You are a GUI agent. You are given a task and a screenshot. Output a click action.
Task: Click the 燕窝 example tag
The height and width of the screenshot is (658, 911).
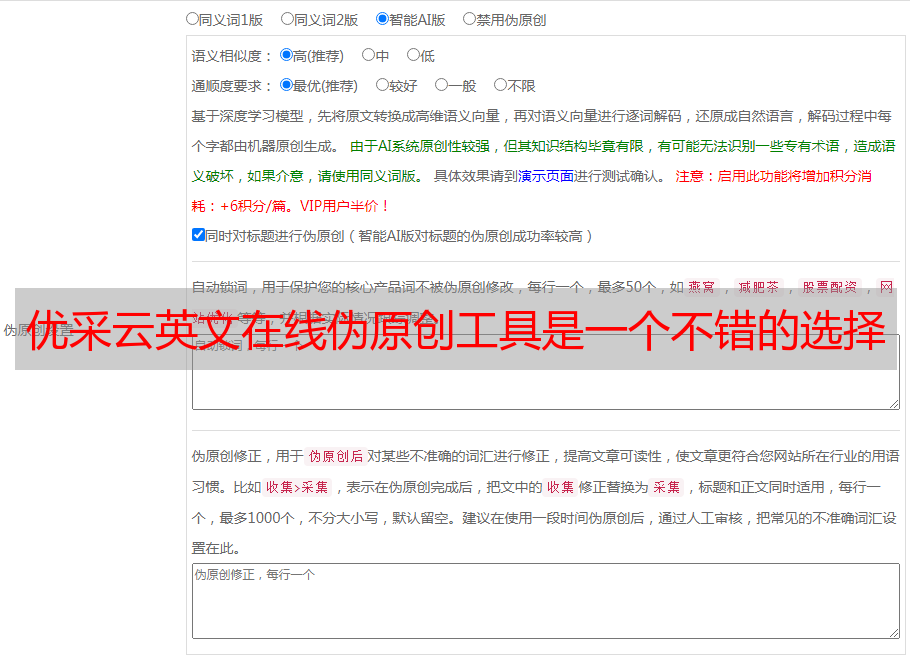(701, 287)
